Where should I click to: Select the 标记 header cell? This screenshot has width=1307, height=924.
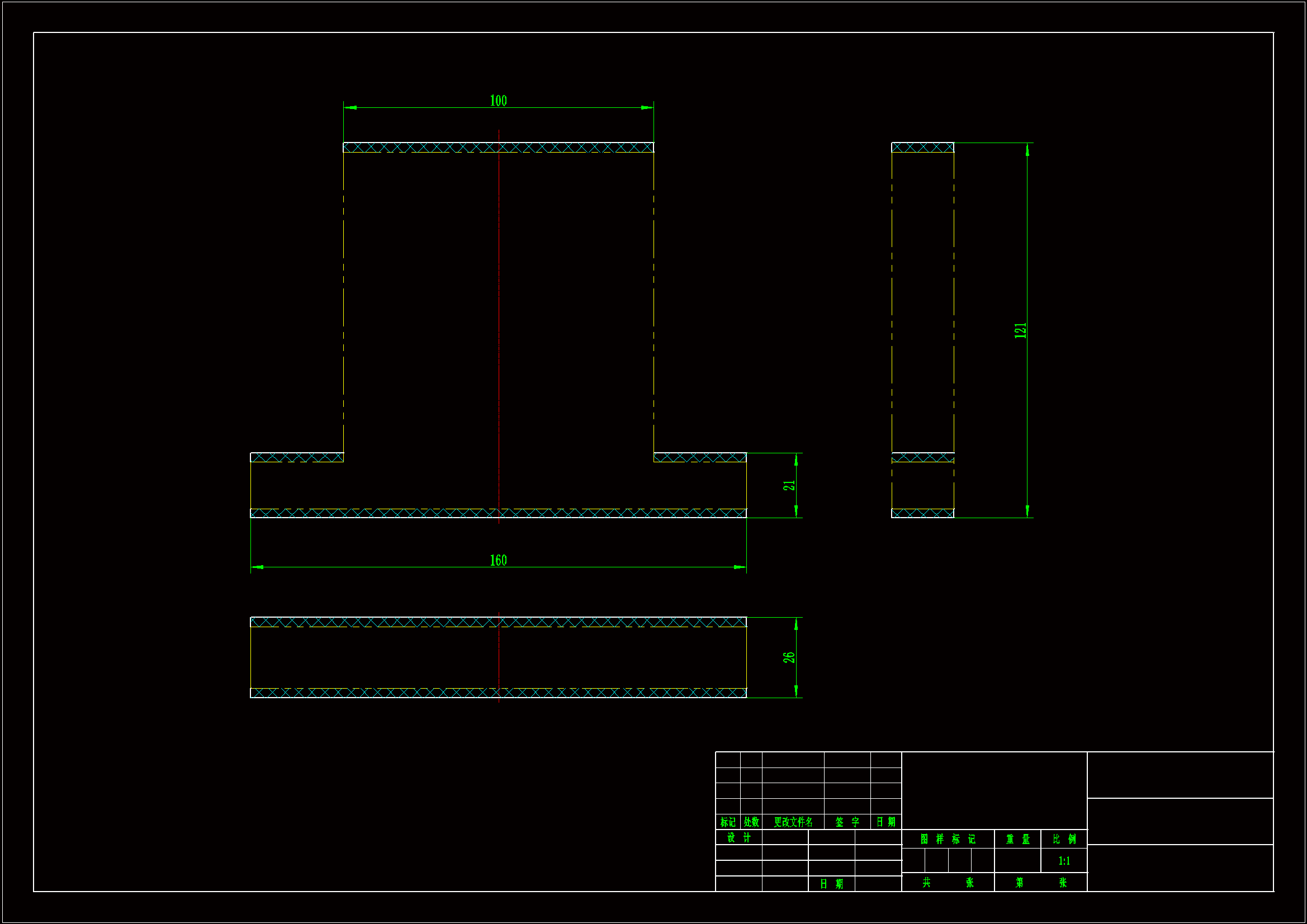coord(727,822)
